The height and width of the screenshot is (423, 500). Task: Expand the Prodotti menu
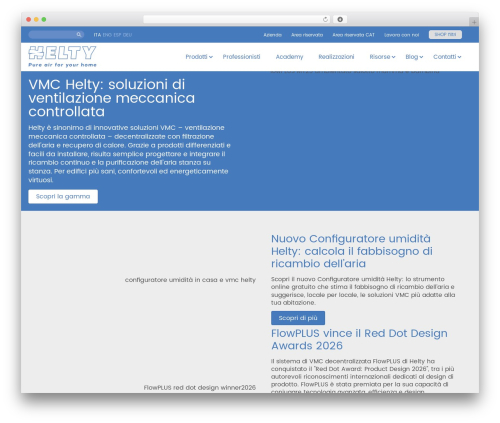(x=199, y=57)
